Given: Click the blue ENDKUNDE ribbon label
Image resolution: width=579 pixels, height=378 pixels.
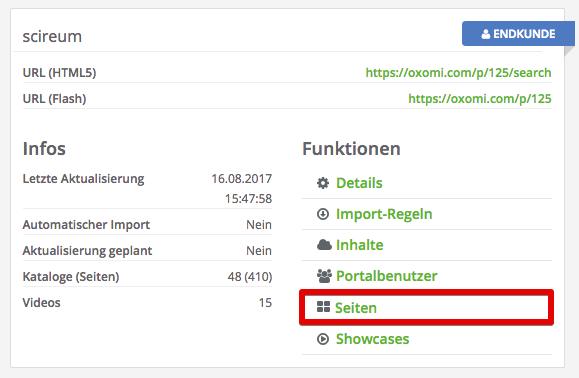Looking at the screenshot, I should [x=518, y=34].
